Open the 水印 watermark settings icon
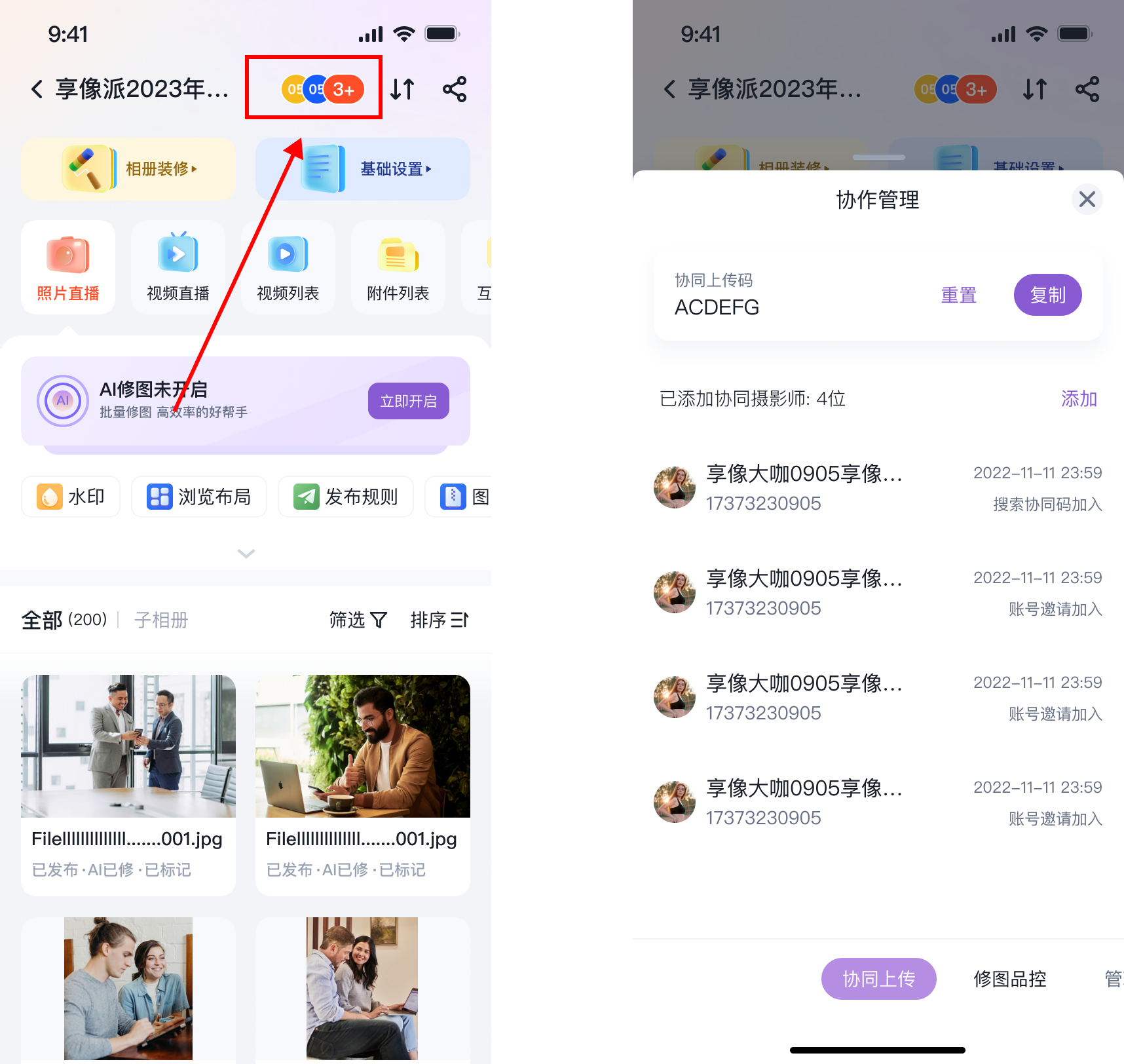Screen dimensions: 1124x1064 [x=70, y=497]
